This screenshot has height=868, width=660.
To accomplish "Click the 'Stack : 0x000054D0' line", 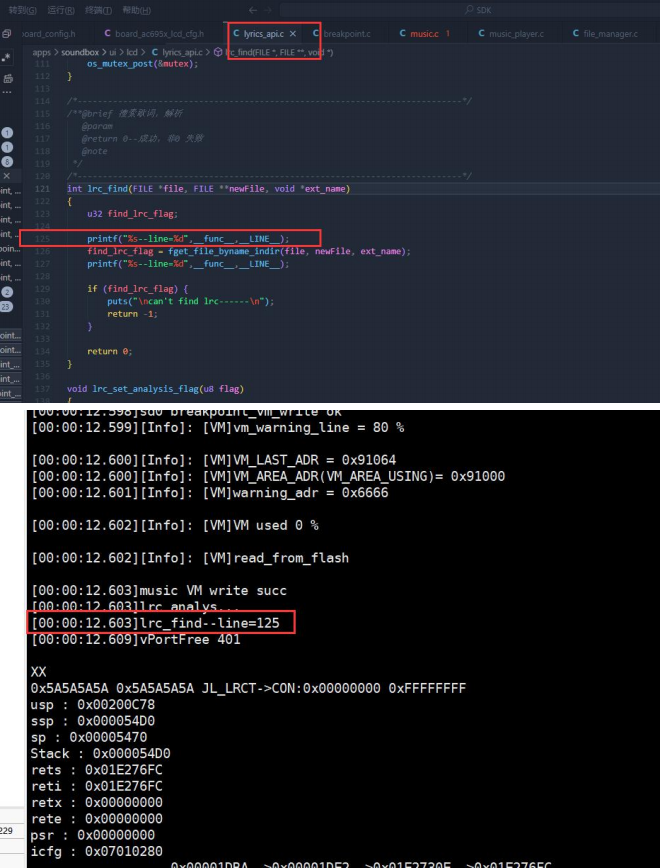I will click(100, 753).
